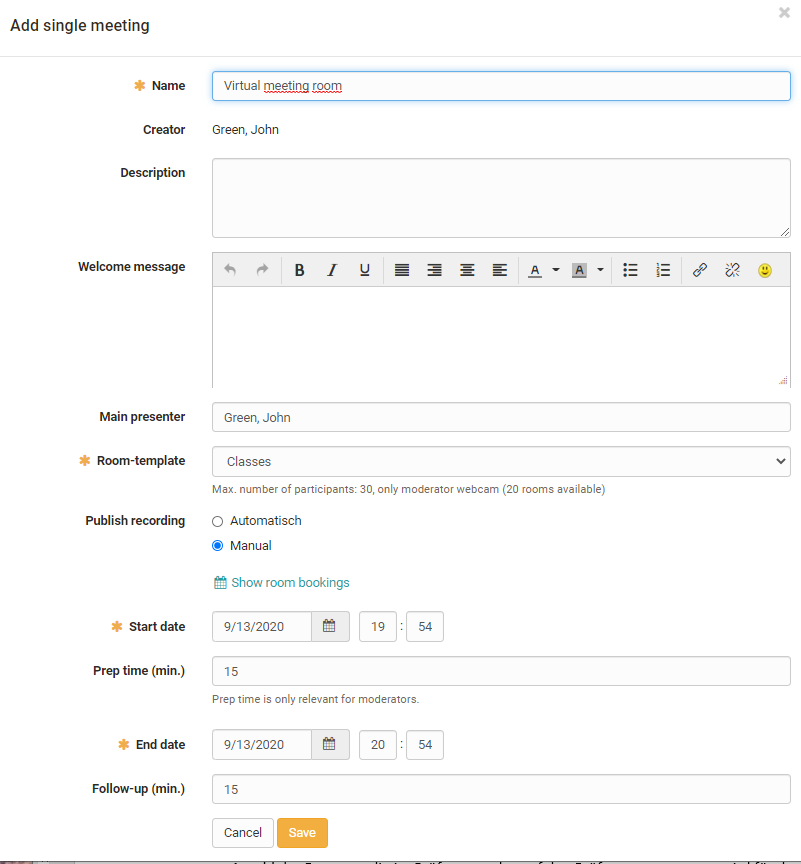The width and height of the screenshot is (801, 864).
Task: Toggle italic text in welcome message
Action: tap(332, 270)
